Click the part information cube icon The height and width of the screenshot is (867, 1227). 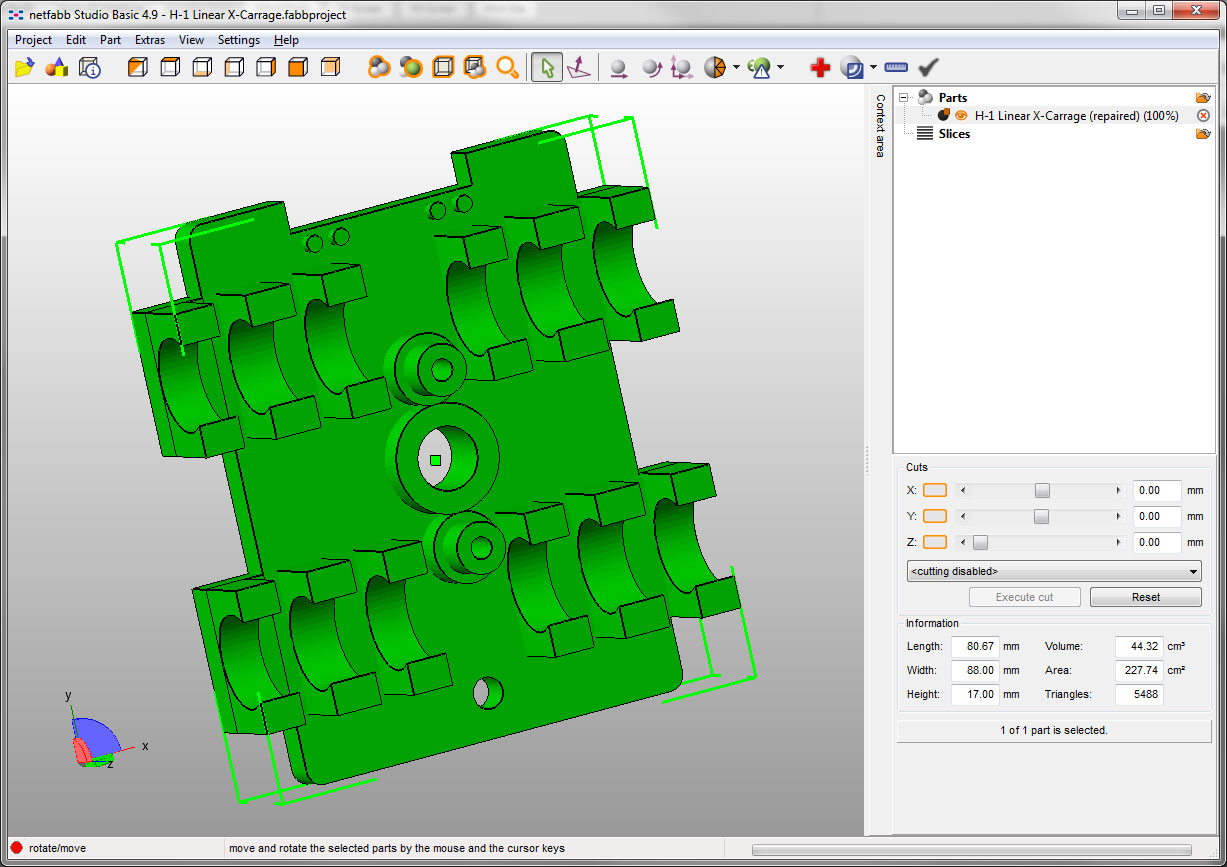click(90, 68)
